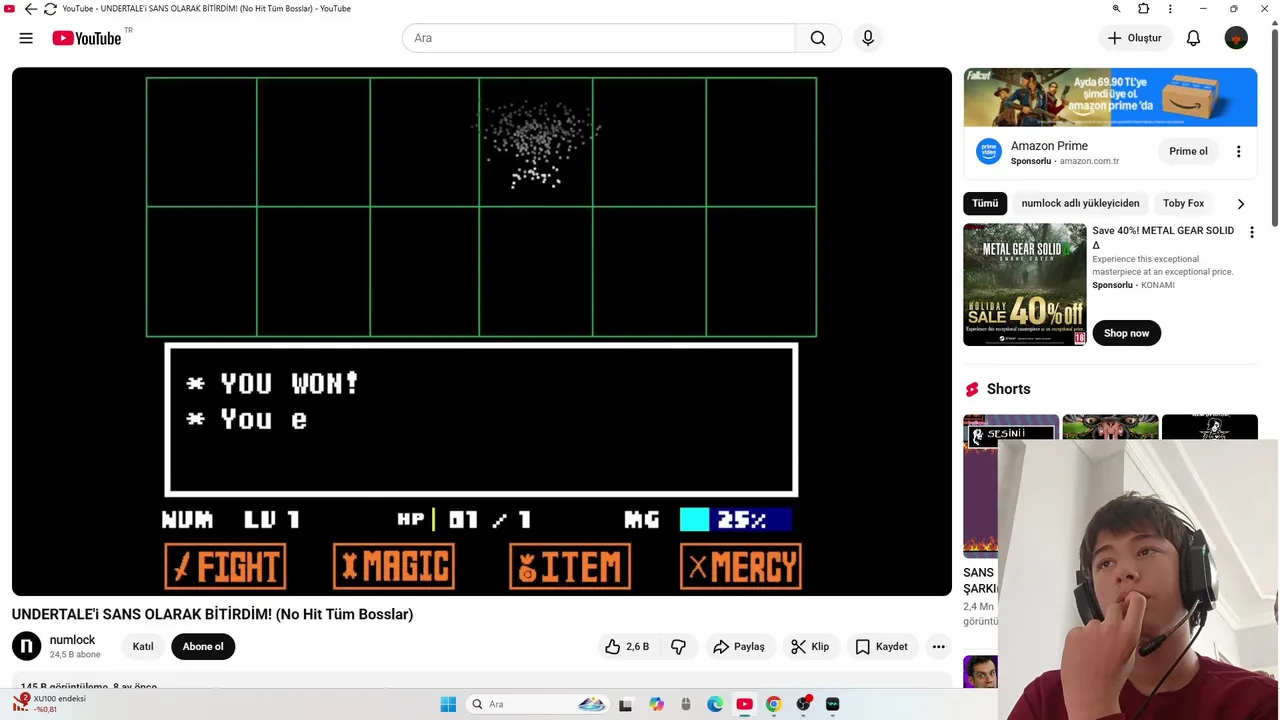
Task: Open the browser extensions puzzle icon
Action: 1143,9
